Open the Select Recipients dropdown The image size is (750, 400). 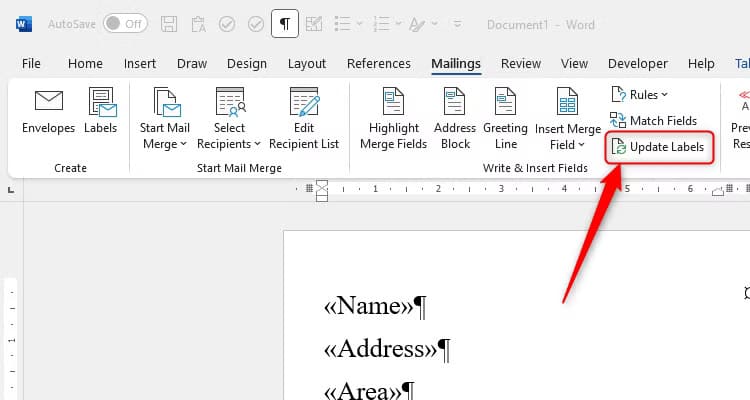229,119
